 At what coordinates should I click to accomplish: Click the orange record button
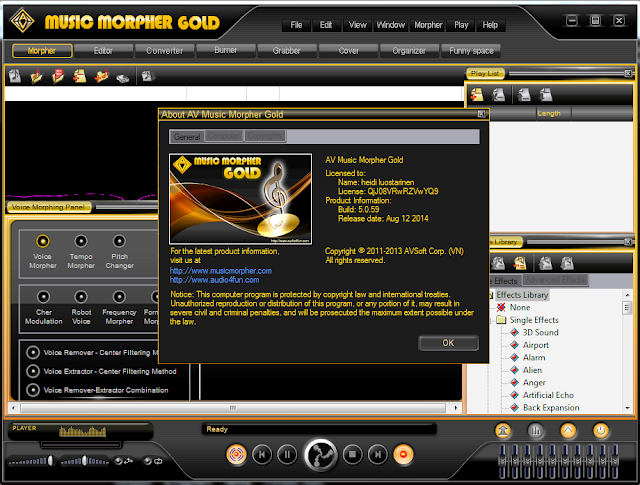(x=403, y=454)
